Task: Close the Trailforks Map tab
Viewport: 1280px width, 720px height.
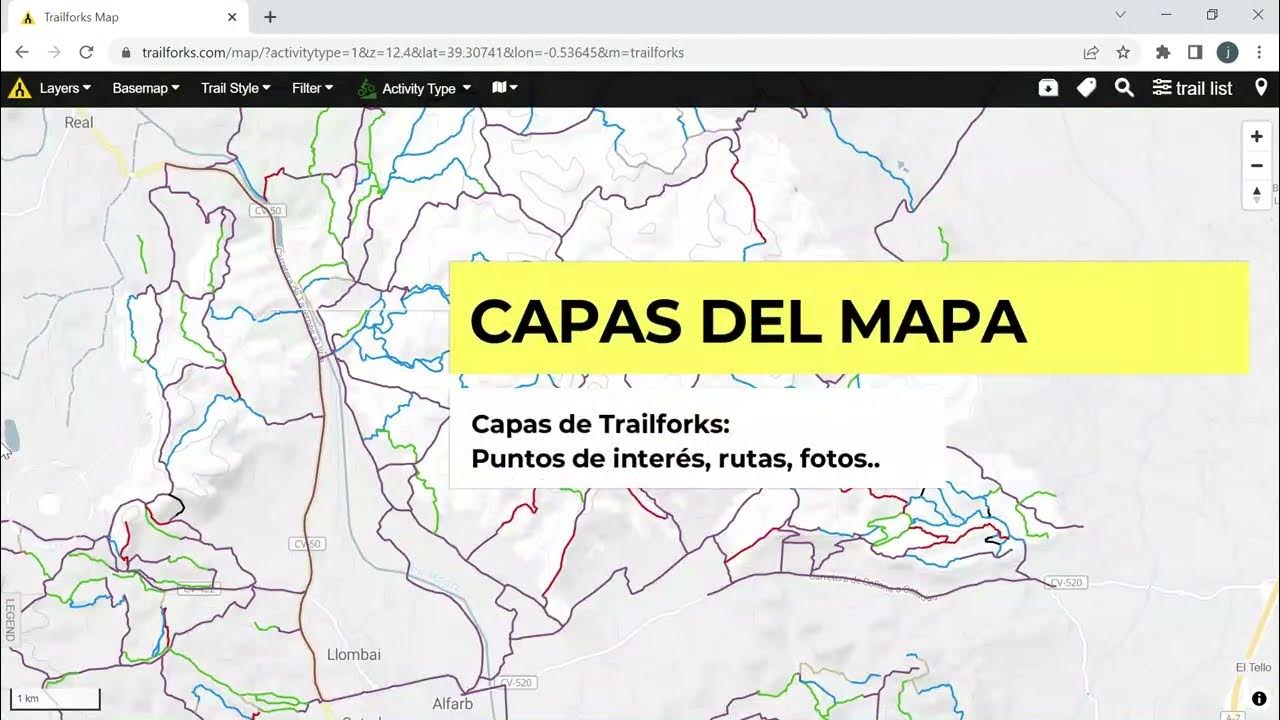Action: click(x=233, y=17)
